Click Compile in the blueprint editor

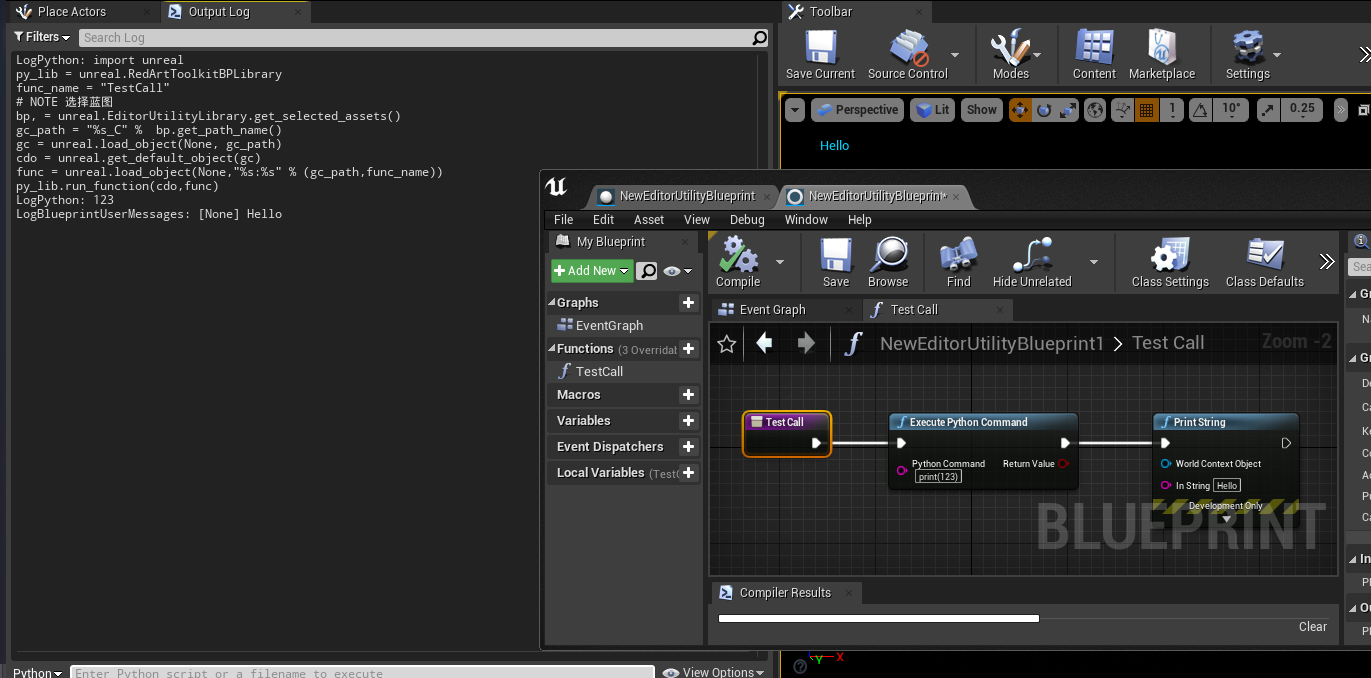click(x=738, y=263)
